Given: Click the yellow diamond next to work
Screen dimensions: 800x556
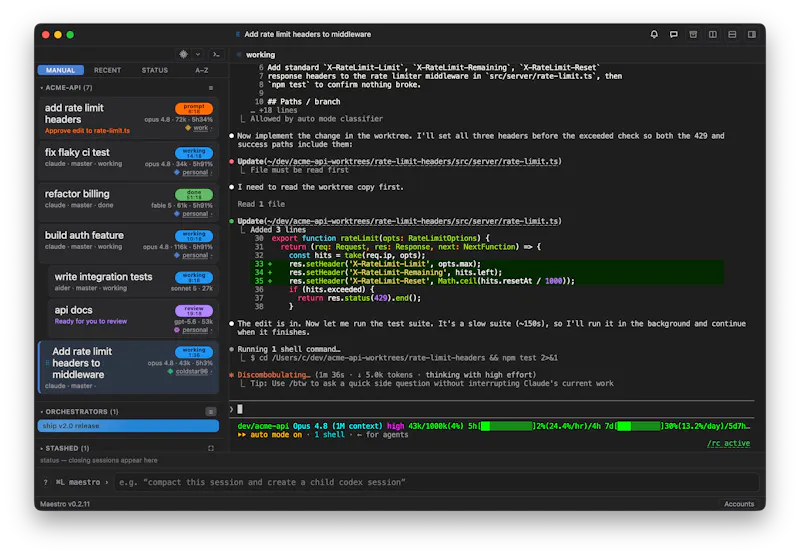Looking at the screenshot, I should click(x=188, y=128).
